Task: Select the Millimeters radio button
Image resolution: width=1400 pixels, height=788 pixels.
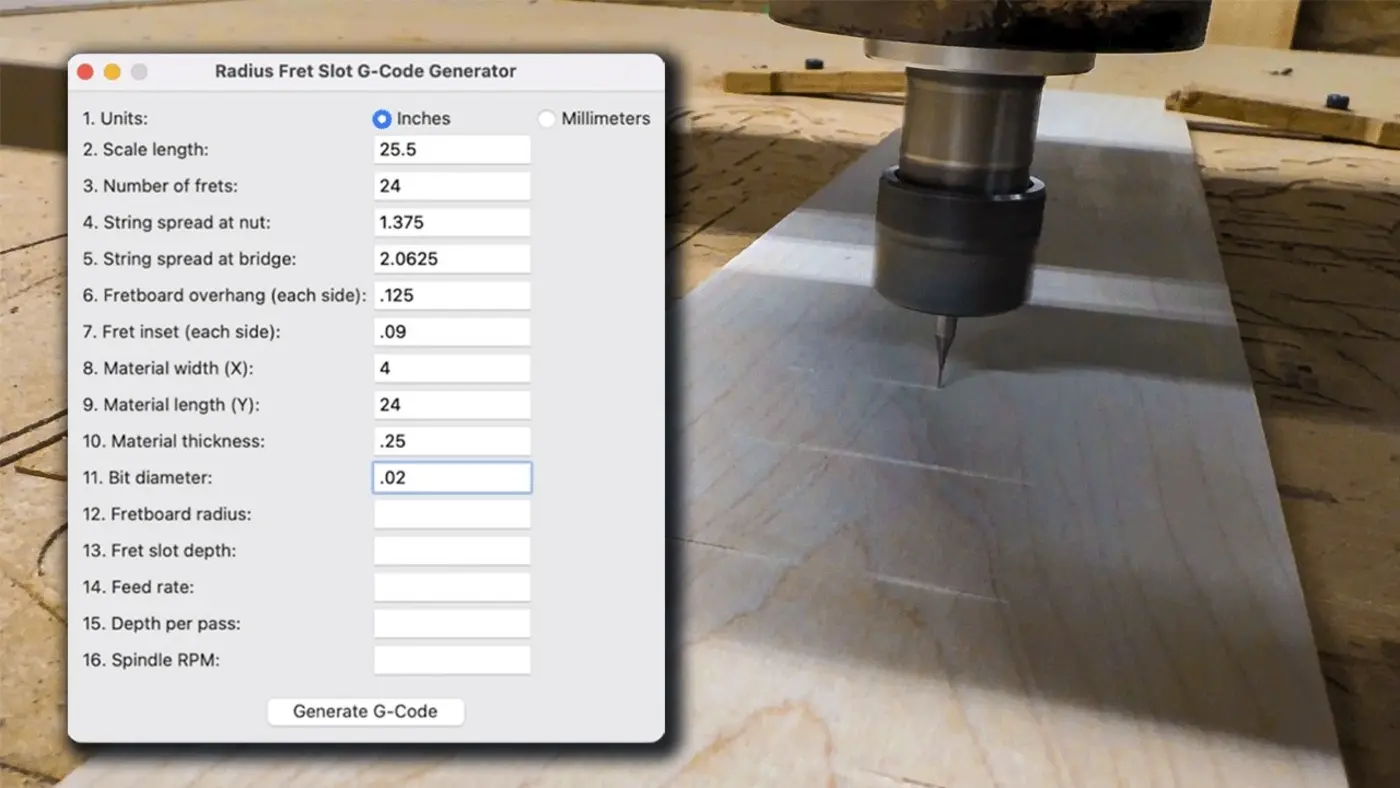Action: coord(547,118)
